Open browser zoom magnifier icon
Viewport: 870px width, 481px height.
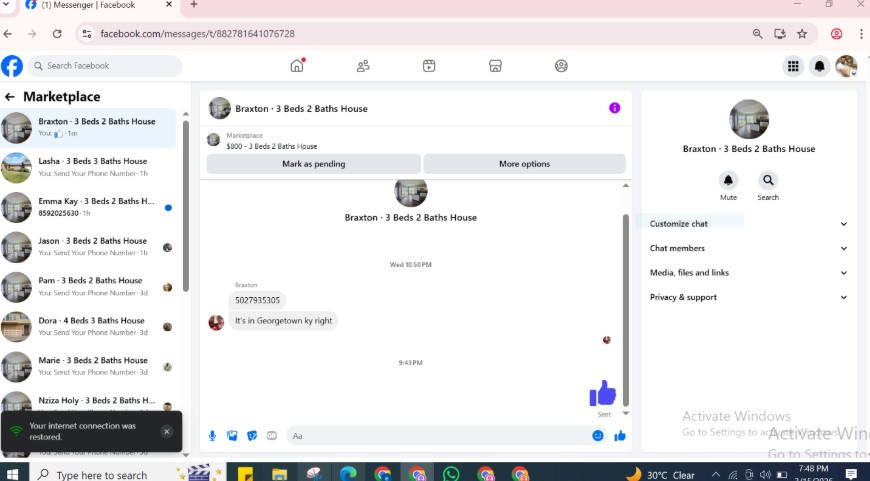tap(757, 34)
